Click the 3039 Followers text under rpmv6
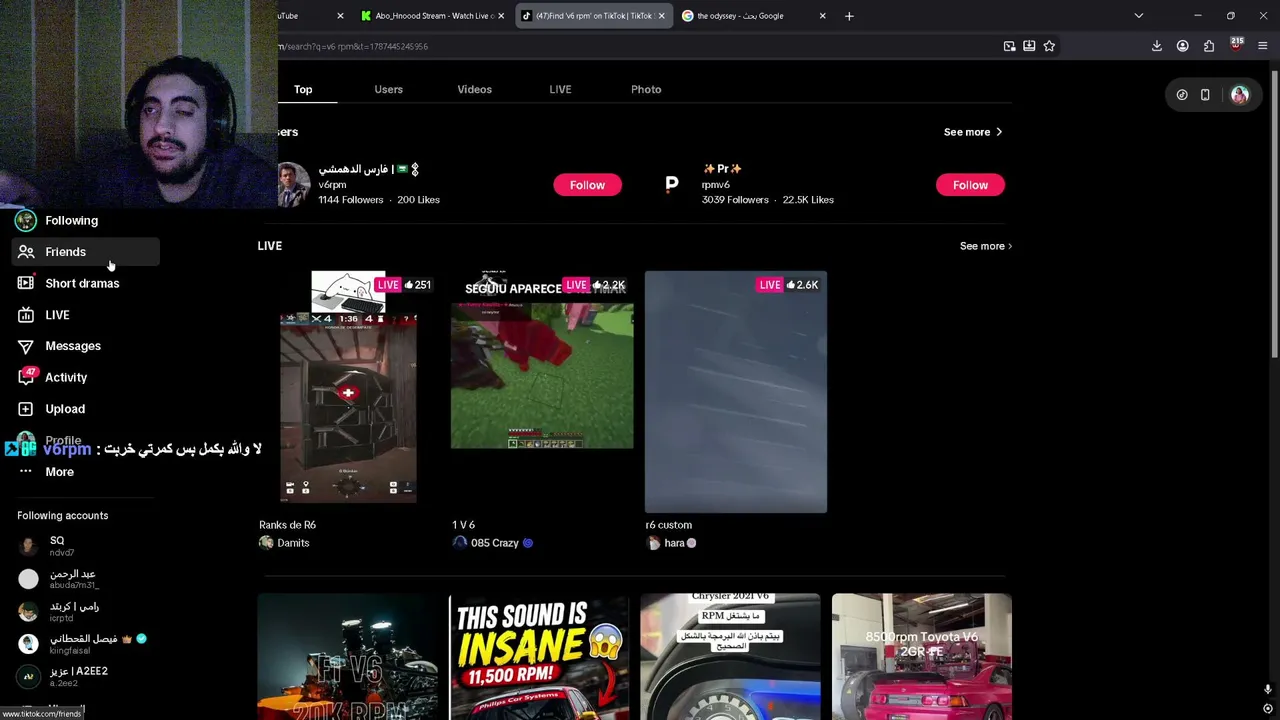 (735, 200)
